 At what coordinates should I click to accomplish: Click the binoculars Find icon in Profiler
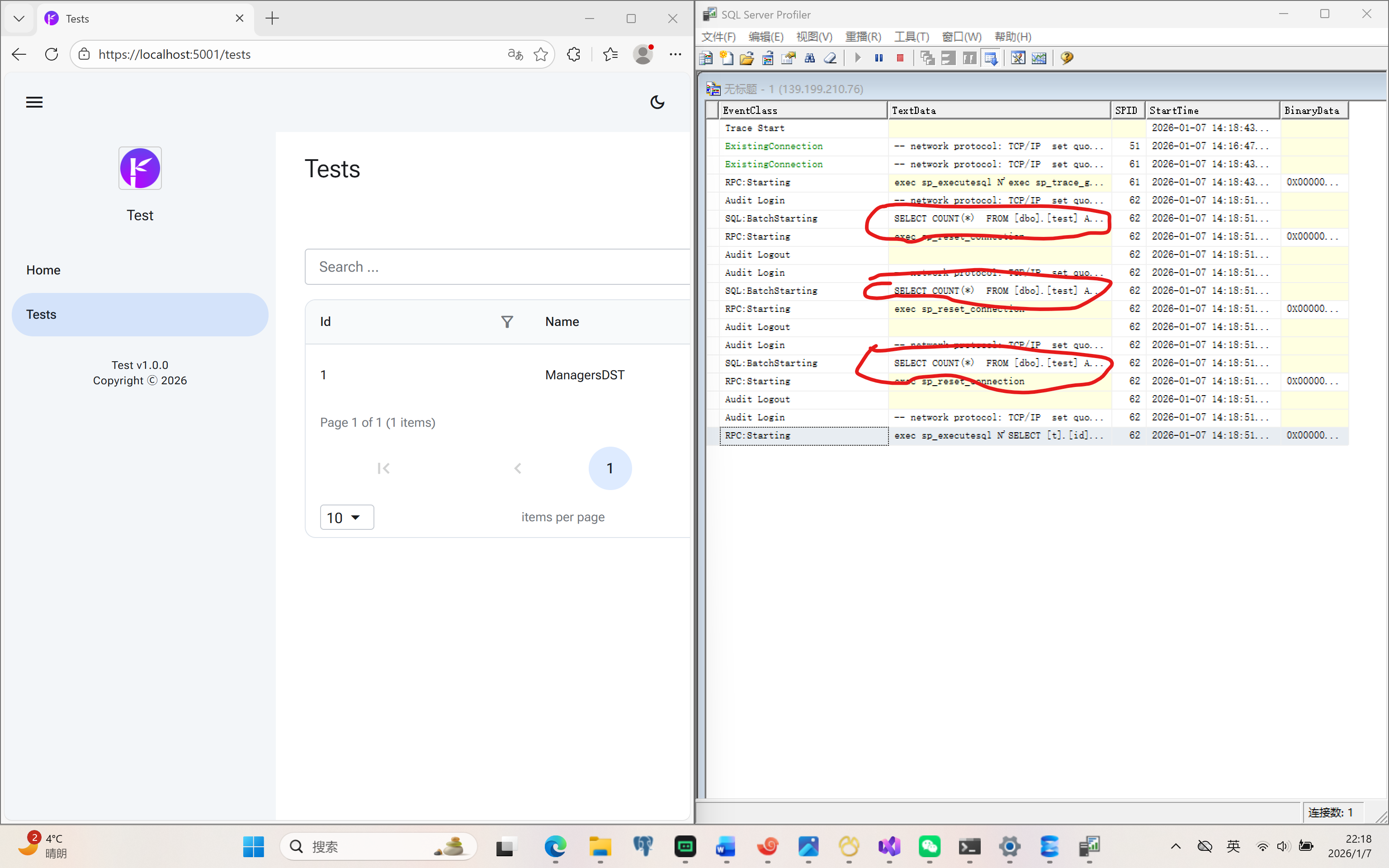click(x=810, y=58)
